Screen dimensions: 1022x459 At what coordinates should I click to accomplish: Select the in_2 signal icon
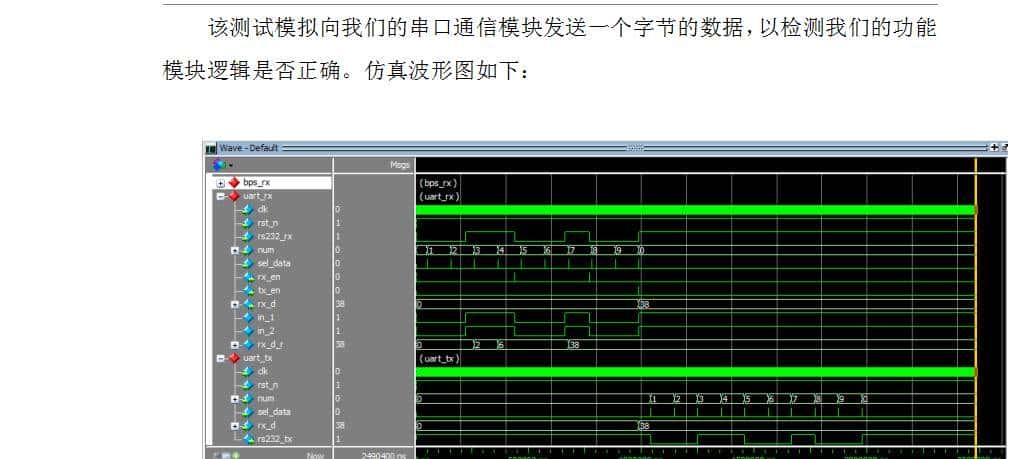(248, 331)
